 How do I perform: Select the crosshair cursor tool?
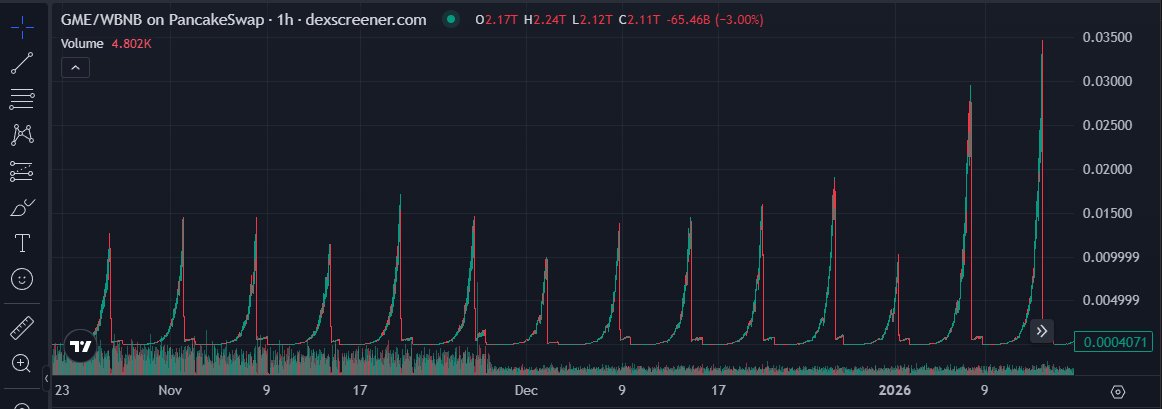pos(22,27)
